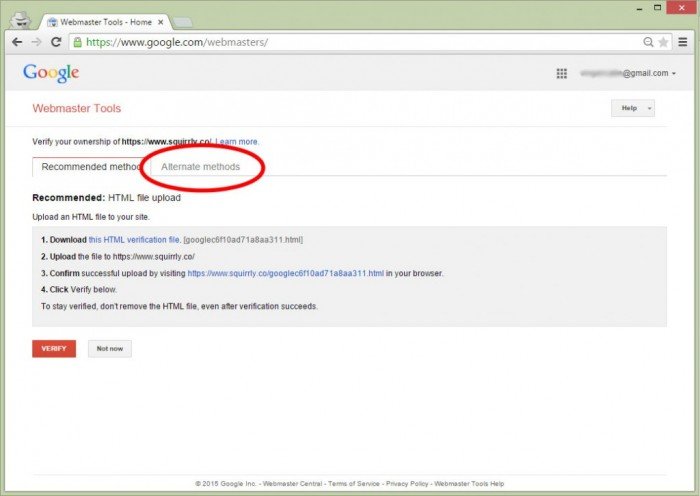
Task: Select the Recommended method tab
Action: (90, 167)
